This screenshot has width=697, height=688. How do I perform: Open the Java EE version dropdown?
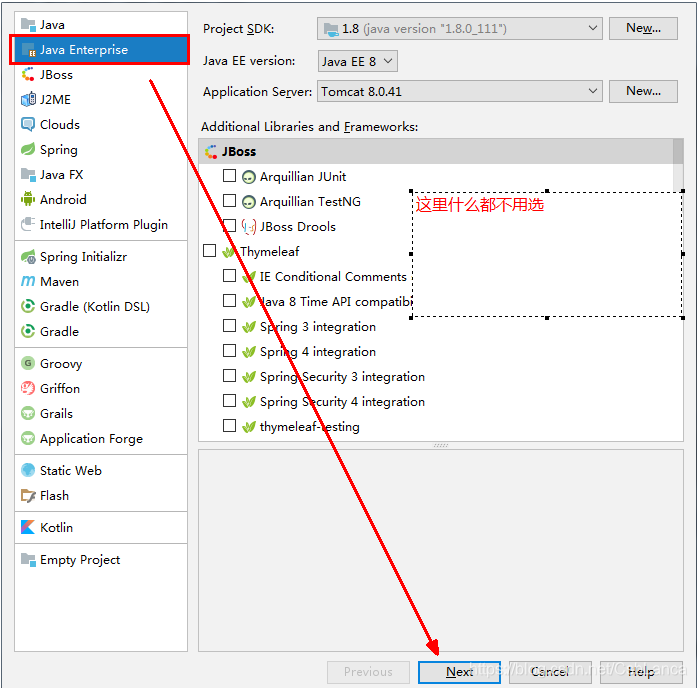(x=357, y=61)
